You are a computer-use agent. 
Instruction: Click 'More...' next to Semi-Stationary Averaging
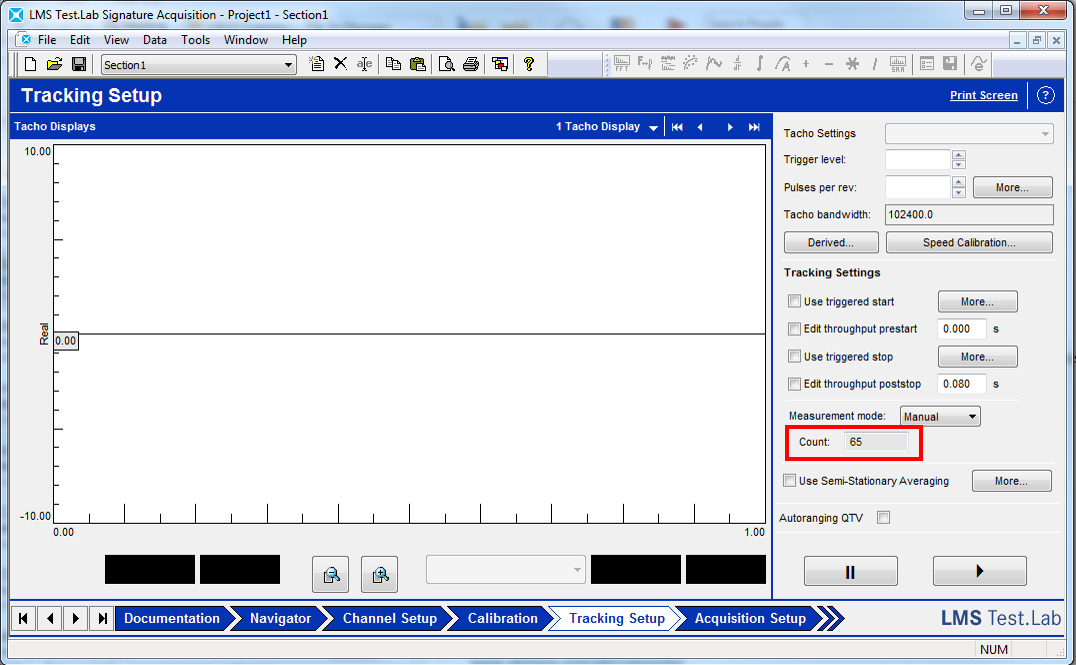click(1011, 481)
